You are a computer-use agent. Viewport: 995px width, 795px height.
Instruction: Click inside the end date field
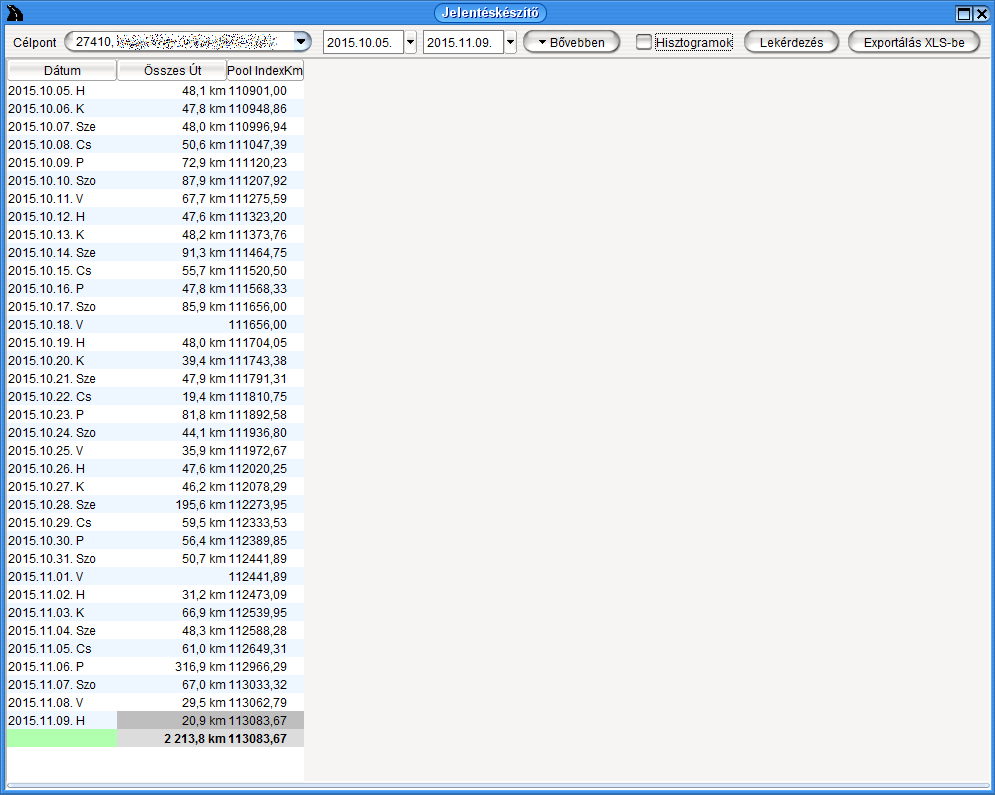[463, 43]
